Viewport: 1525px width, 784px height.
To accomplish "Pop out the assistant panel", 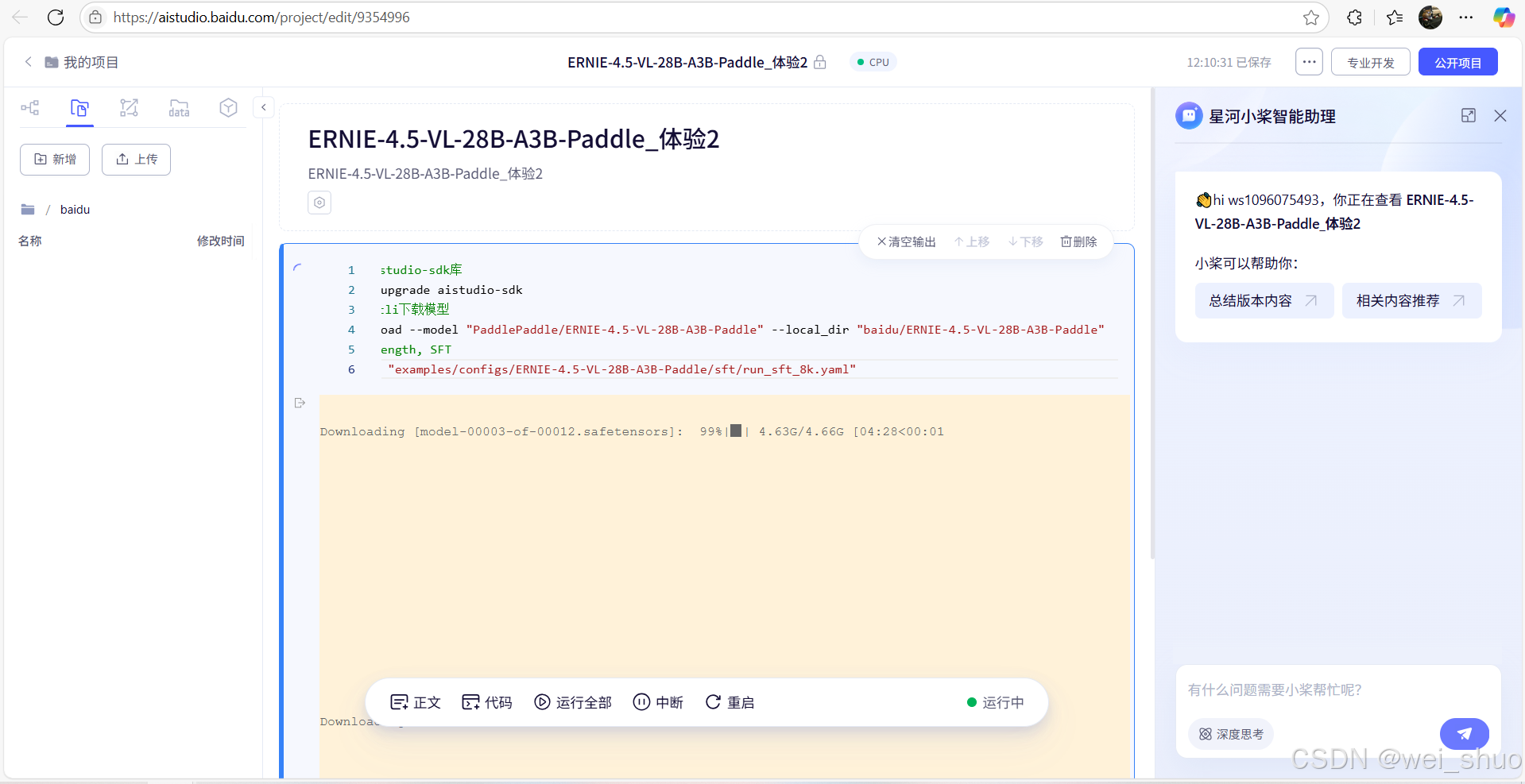I will click(x=1469, y=116).
